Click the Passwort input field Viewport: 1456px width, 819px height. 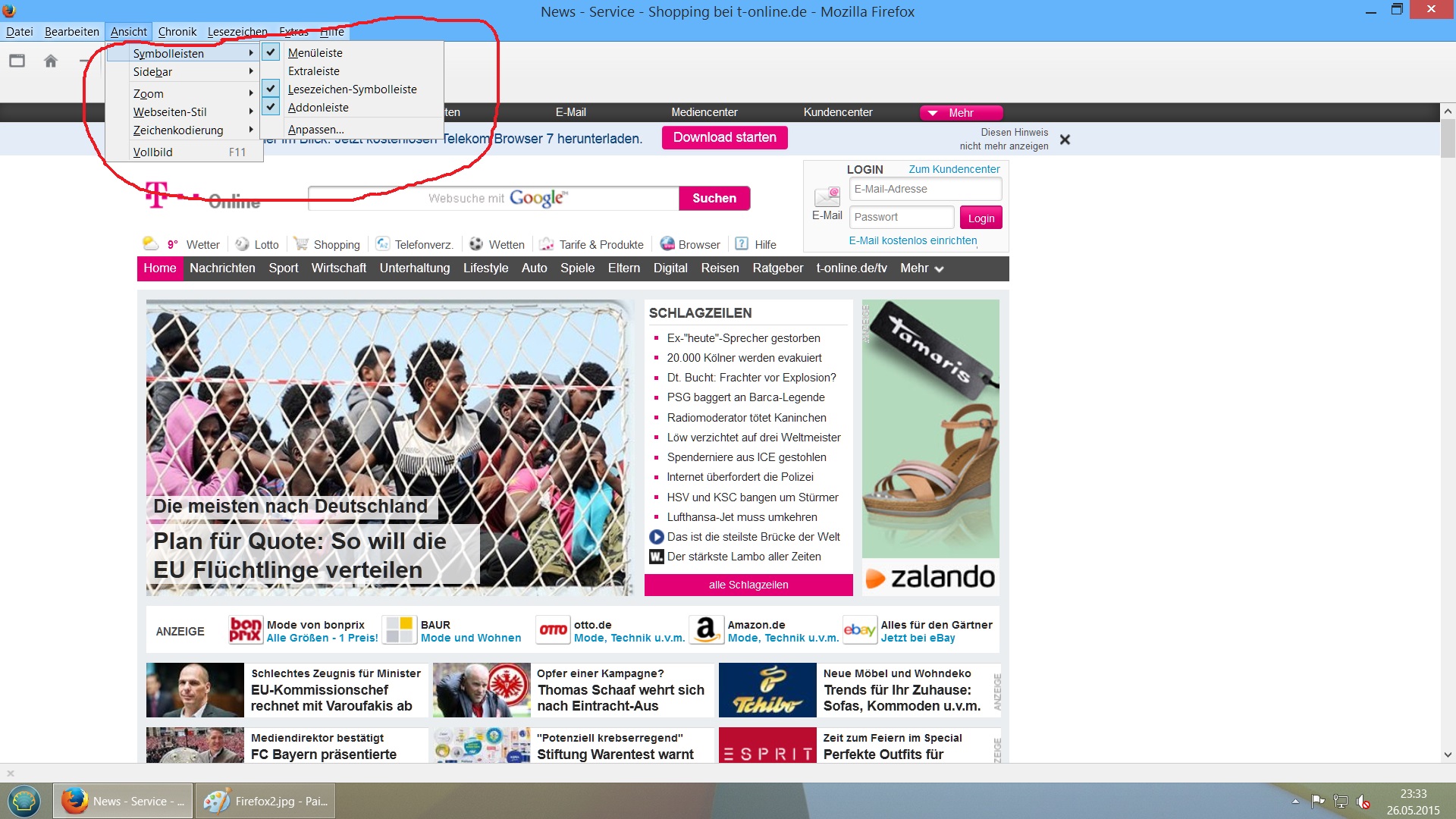(901, 217)
